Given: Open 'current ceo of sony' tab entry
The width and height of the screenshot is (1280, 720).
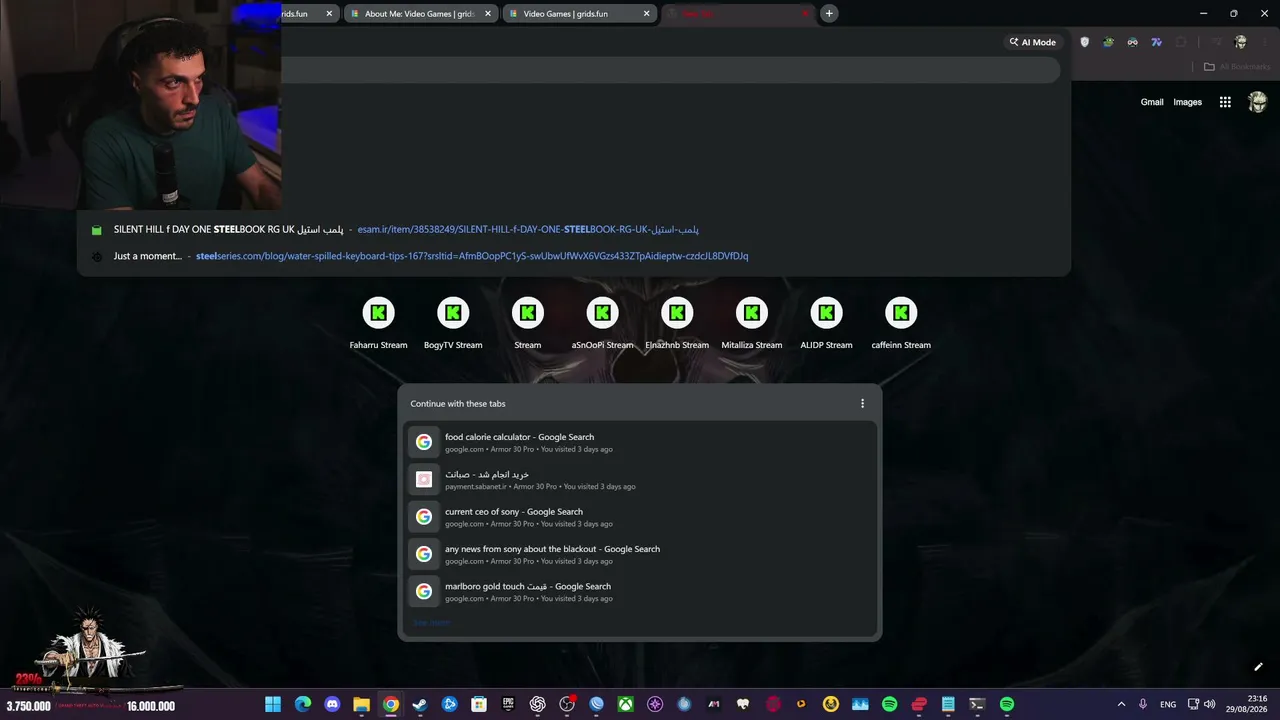Looking at the screenshot, I should pos(640,517).
